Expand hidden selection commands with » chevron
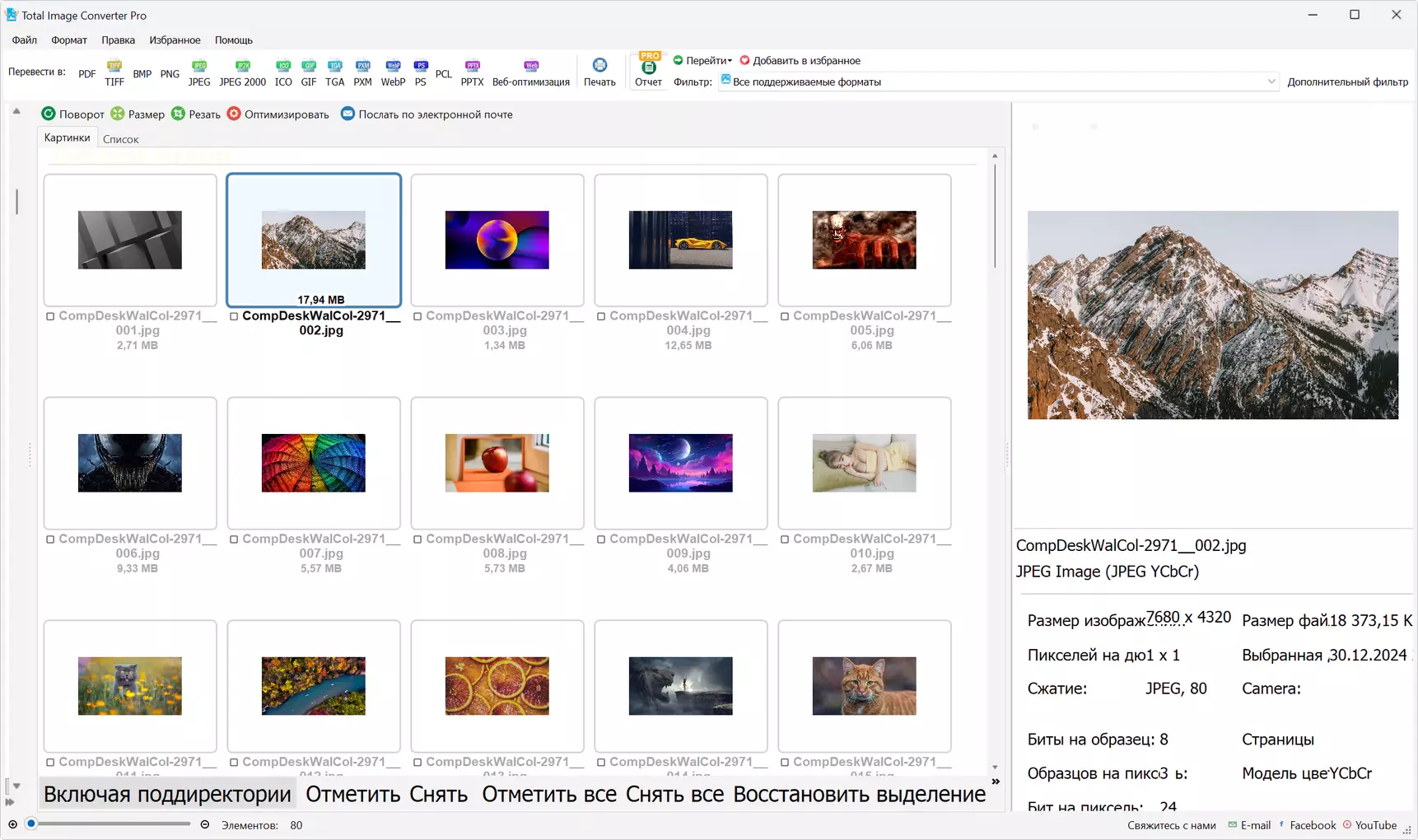 pos(996,782)
